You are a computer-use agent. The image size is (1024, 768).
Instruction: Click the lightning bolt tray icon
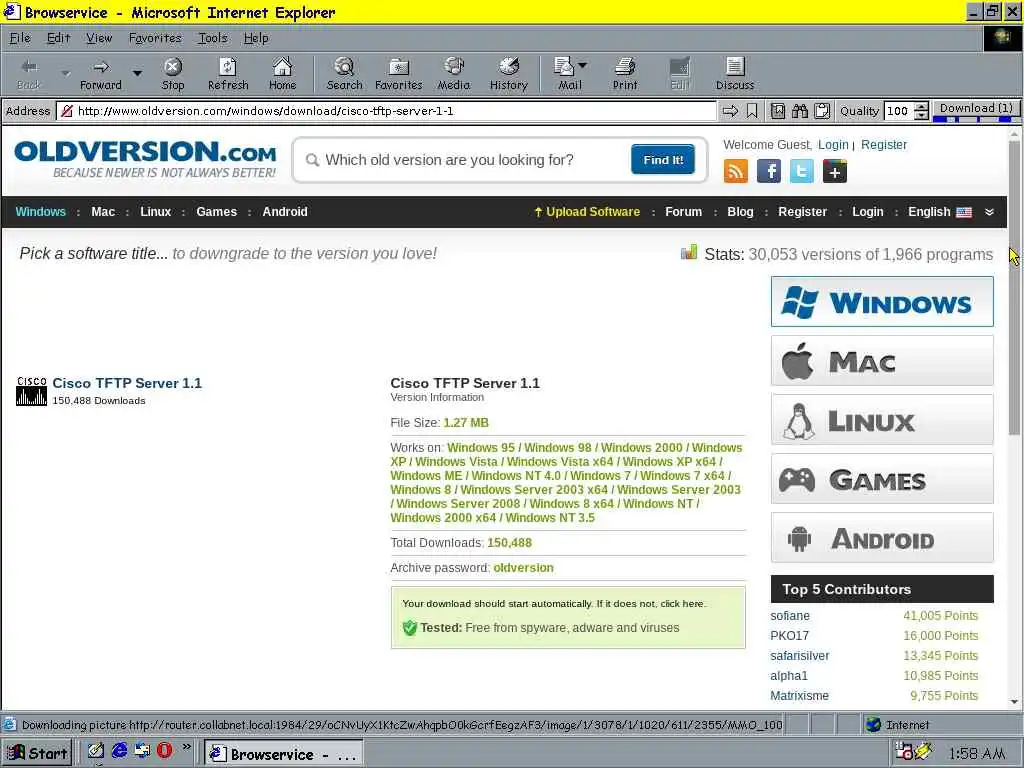[x=924, y=751]
